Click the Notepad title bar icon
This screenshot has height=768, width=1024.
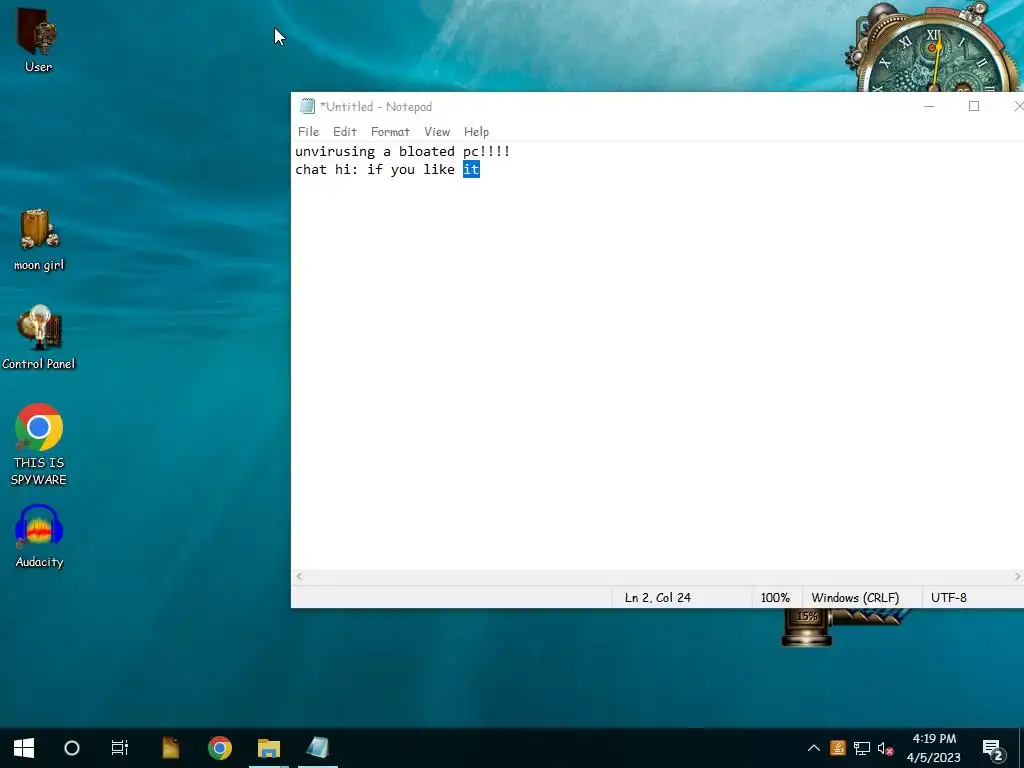(x=307, y=106)
